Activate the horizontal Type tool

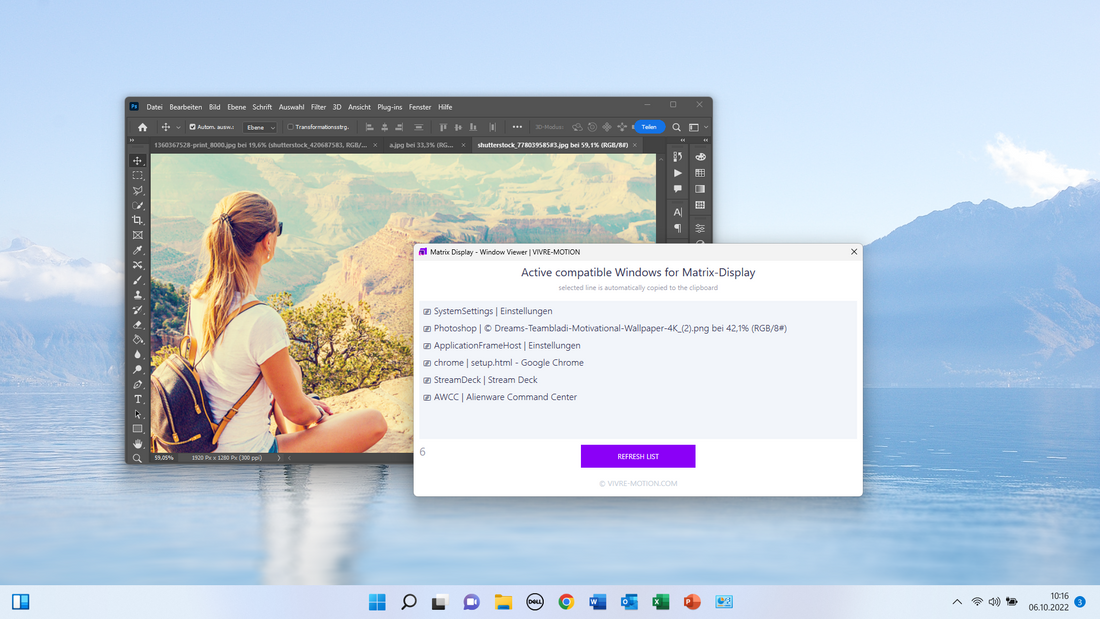138,399
